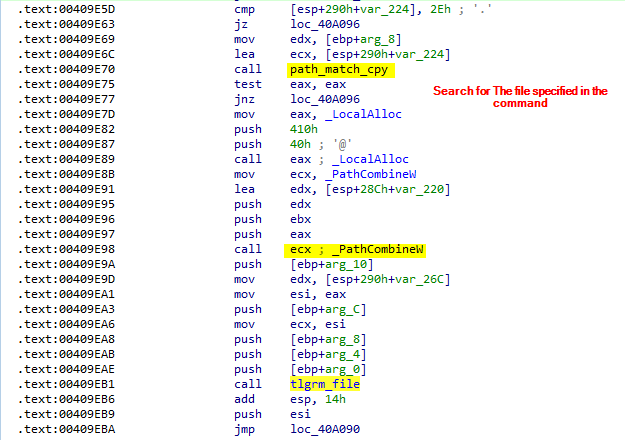Click the highlighted tlgrm_file call target
Screen dimensions: 625x440
click(x=325, y=384)
